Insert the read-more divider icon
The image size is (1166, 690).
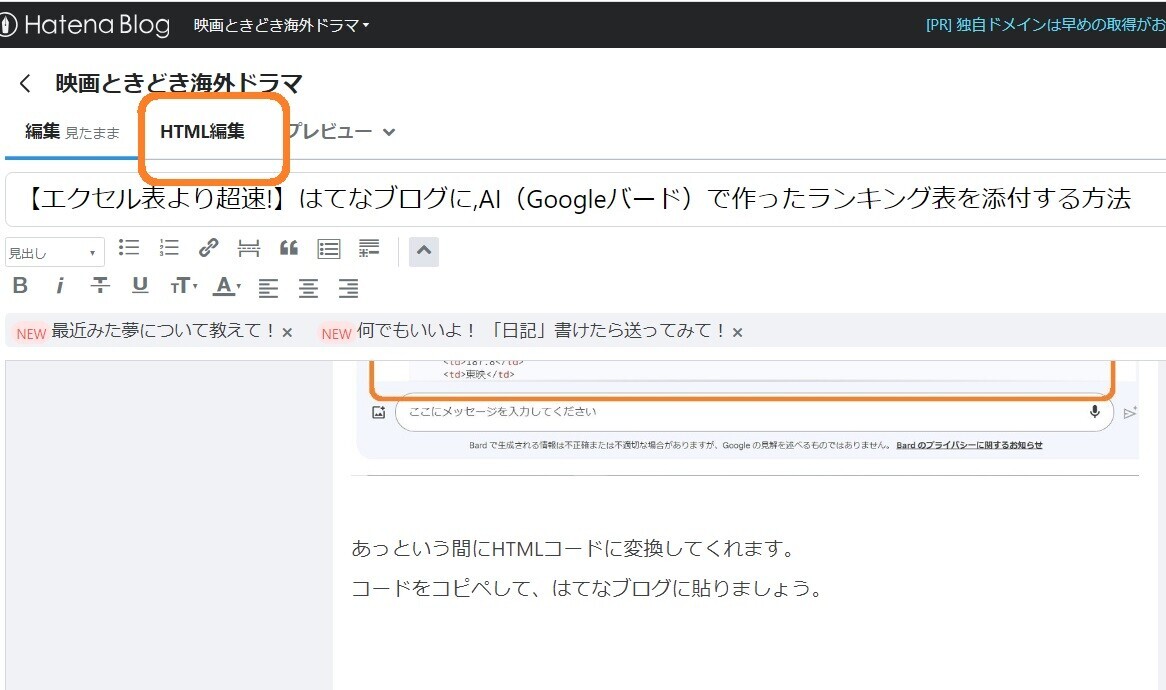click(x=249, y=248)
